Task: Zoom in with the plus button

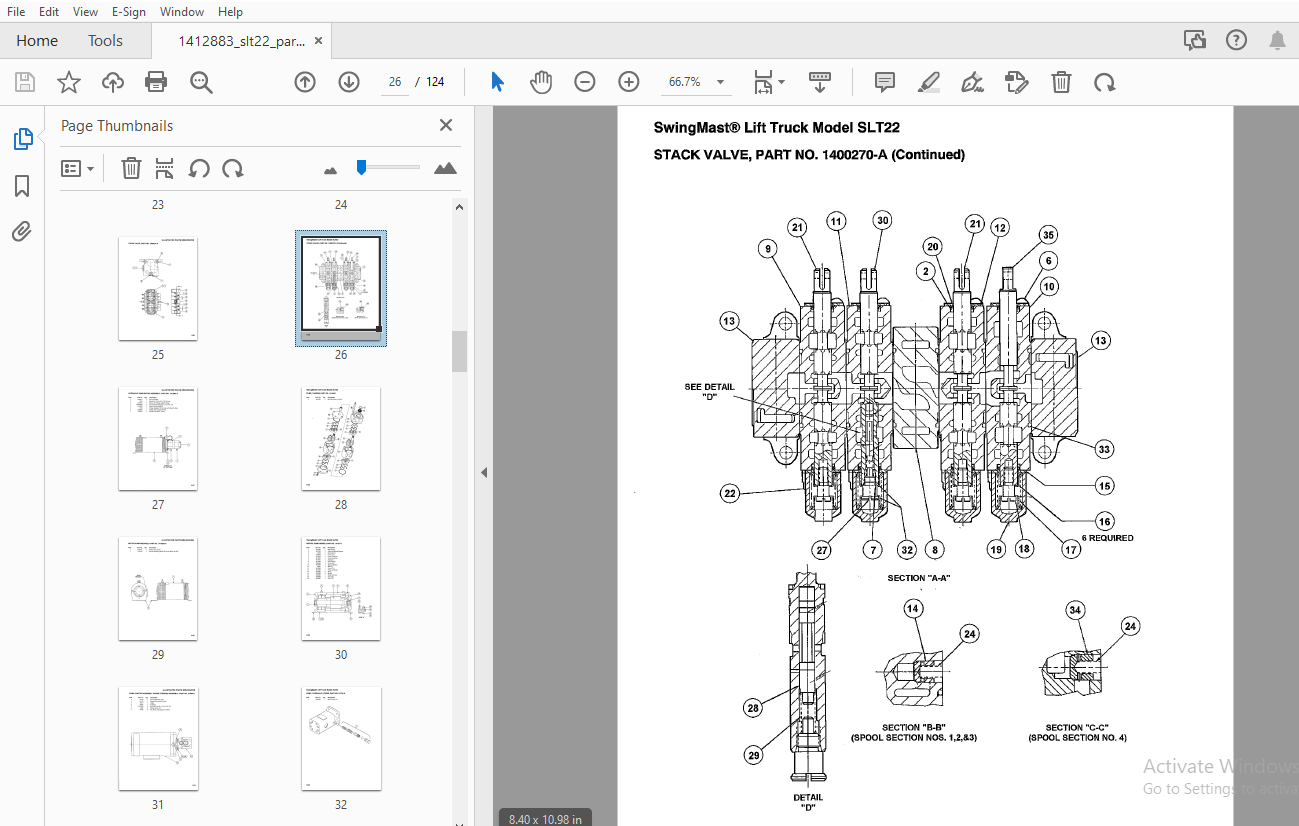Action: click(x=628, y=82)
